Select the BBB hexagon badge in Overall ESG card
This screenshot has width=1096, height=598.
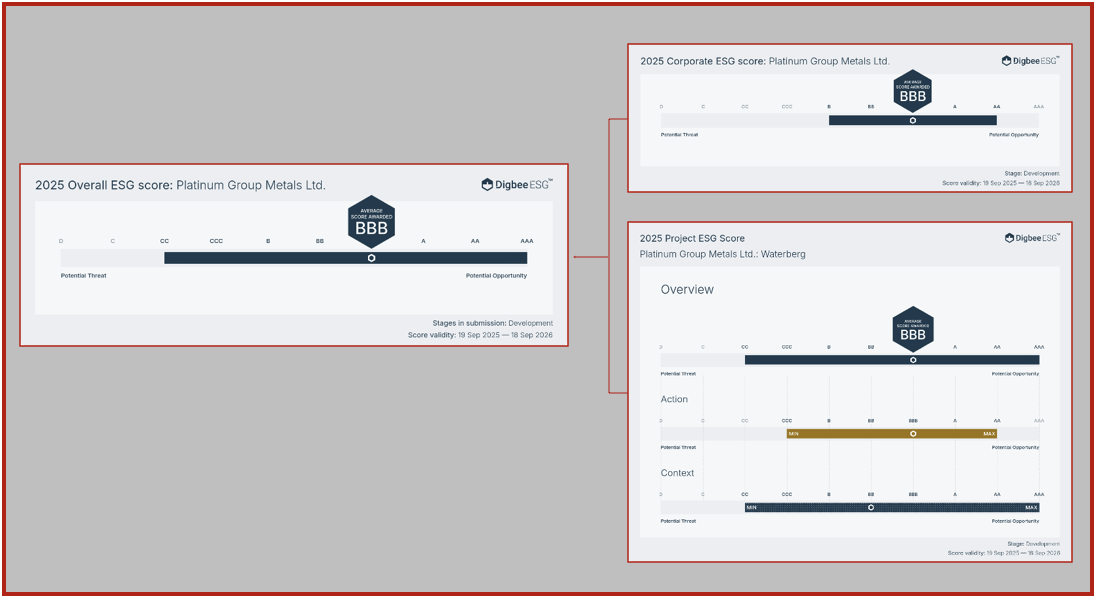[371, 221]
